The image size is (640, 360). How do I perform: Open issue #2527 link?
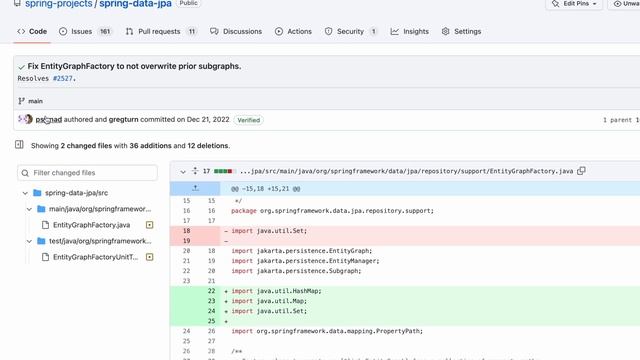pyautogui.click(x=62, y=78)
